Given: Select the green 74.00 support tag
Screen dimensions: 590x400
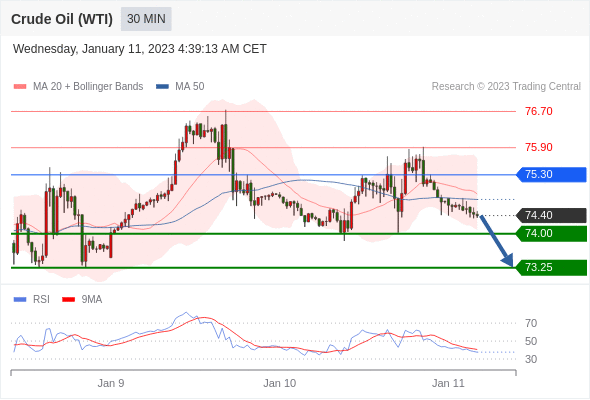Looking at the screenshot, I should click(x=552, y=234).
